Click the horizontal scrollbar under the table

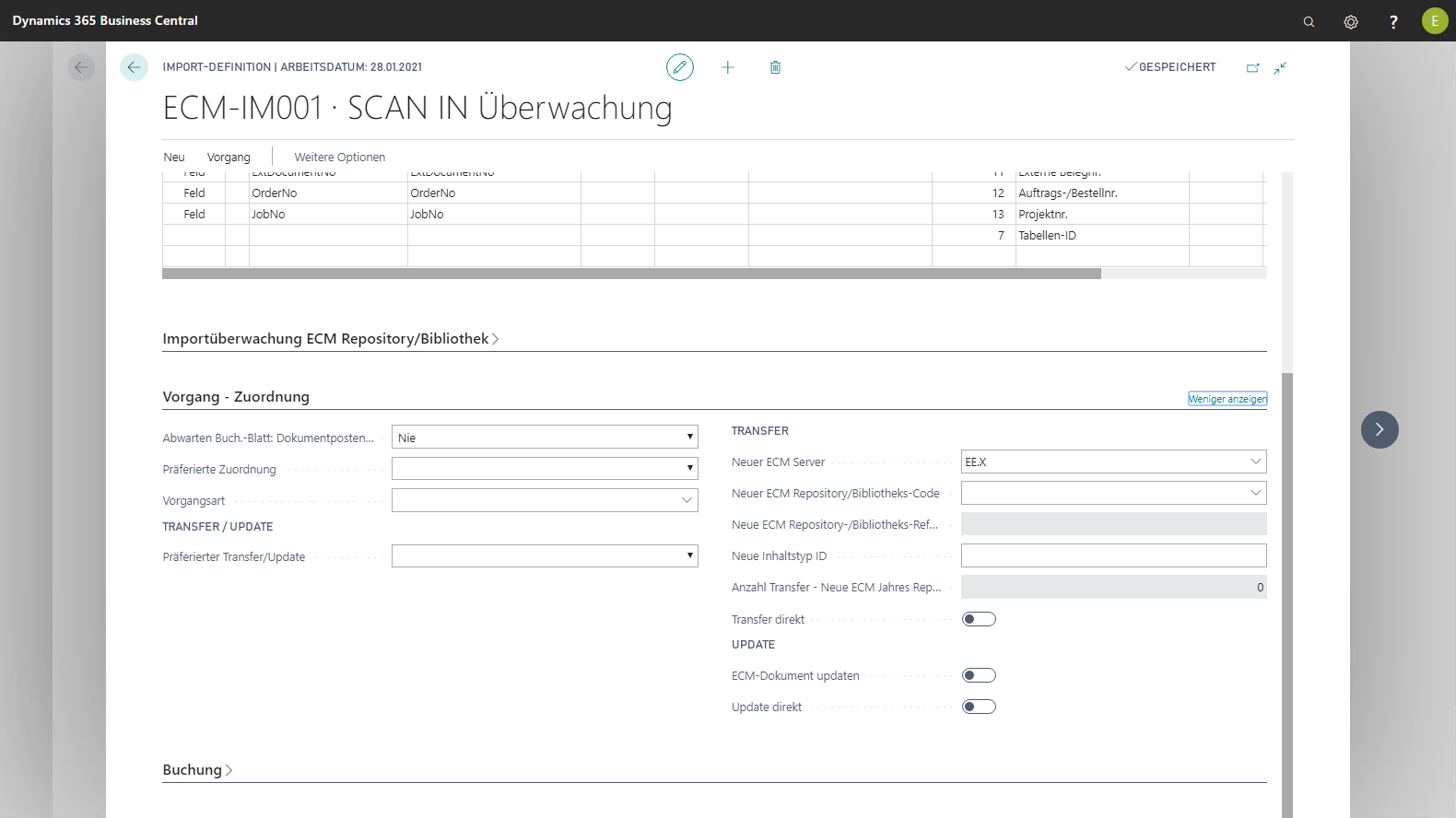631,274
